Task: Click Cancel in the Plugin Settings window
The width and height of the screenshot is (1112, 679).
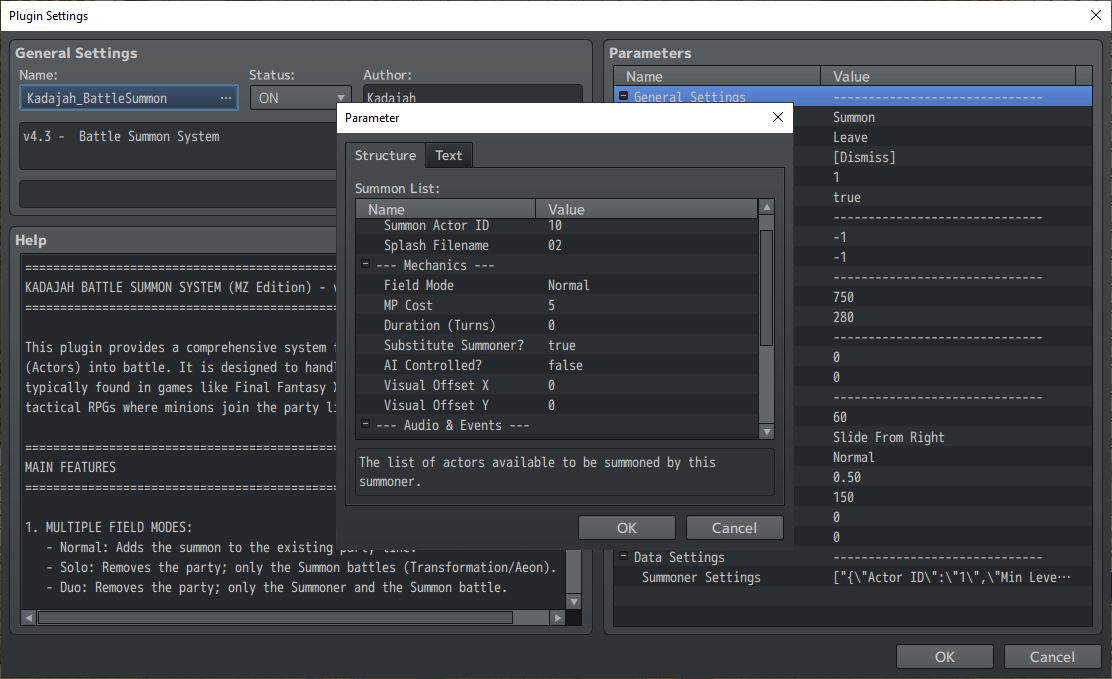Action: coord(1052,657)
